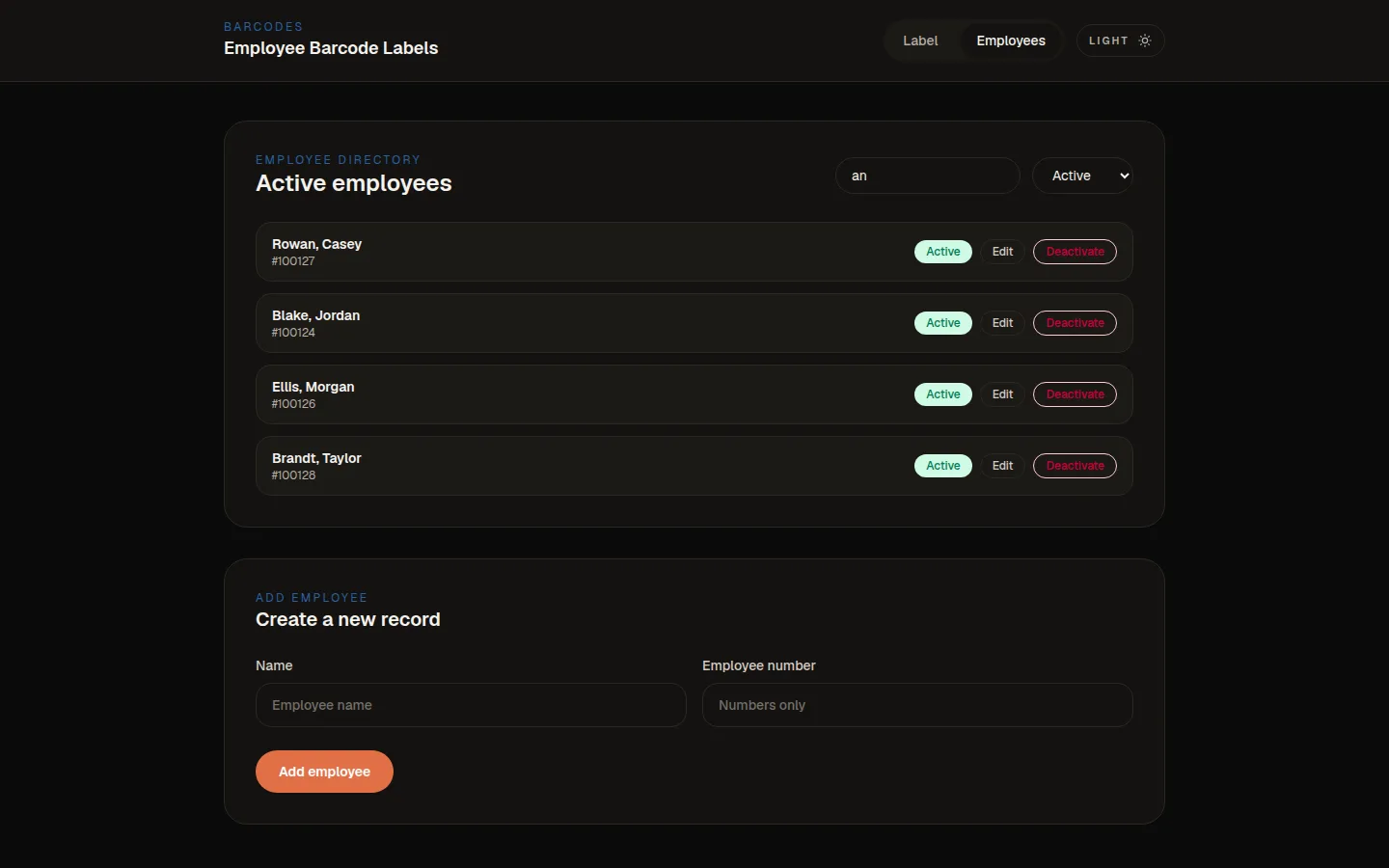Select the name Ellis, Morgan
Image resolution: width=1389 pixels, height=868 pixels.
point(313,387)
